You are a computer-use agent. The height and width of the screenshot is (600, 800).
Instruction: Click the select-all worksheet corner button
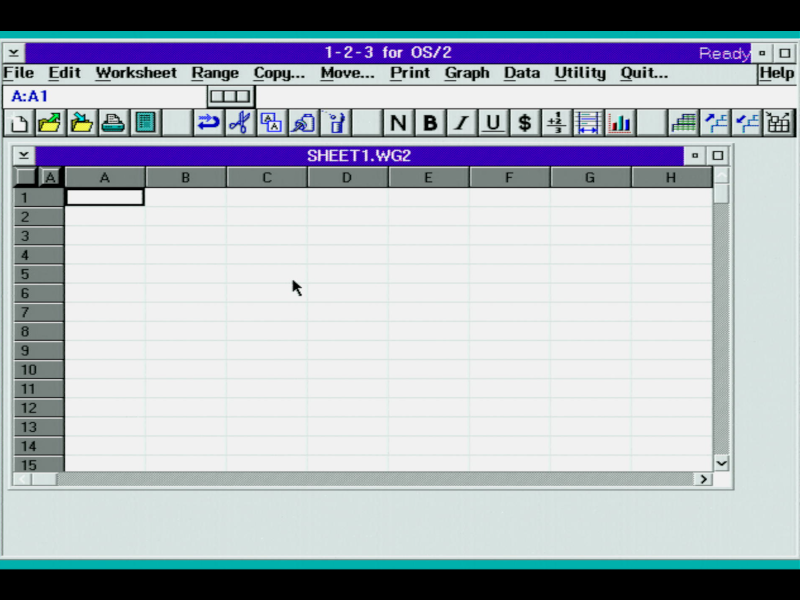(26, 177)
